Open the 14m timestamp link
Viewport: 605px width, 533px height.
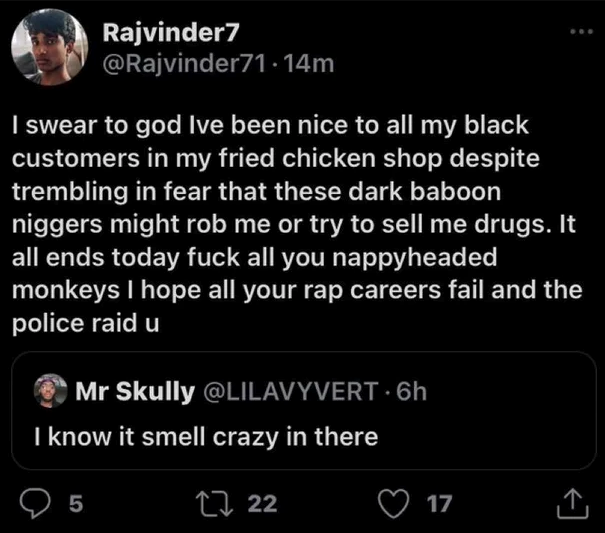click(308, 64)
